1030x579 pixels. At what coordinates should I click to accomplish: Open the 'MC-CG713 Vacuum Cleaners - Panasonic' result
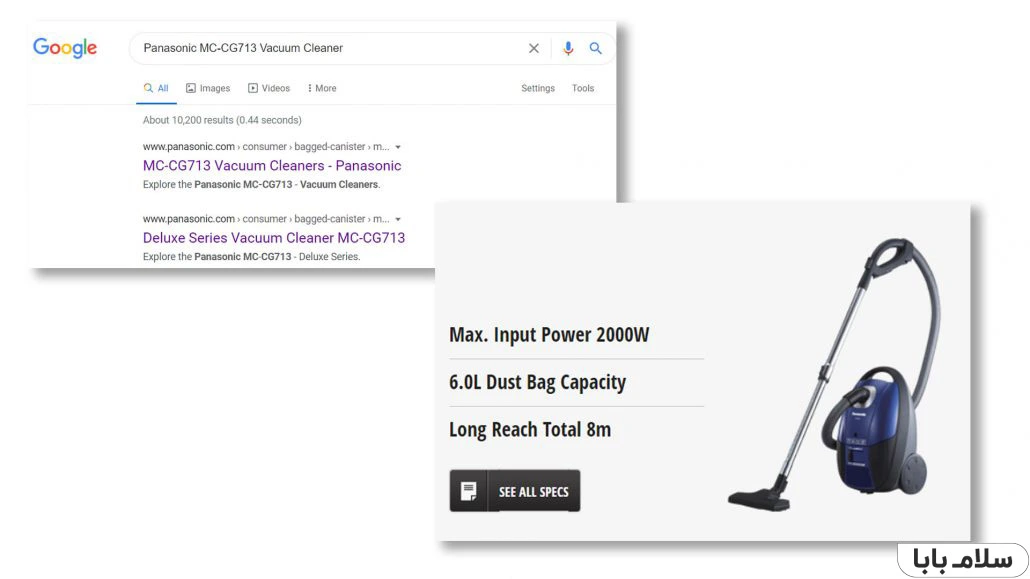pos(272,166)
